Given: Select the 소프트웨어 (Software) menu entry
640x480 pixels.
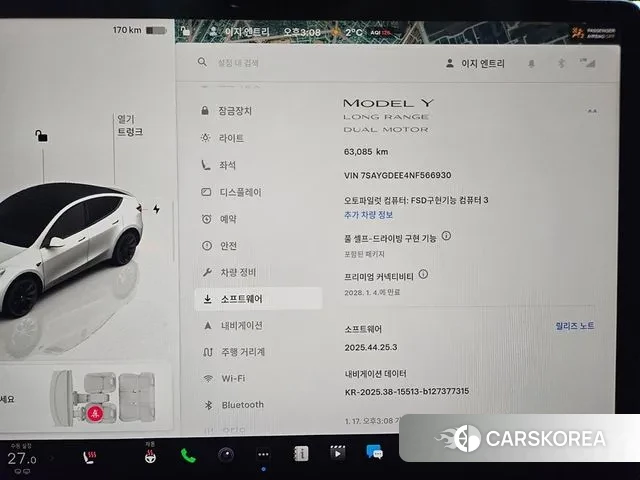Looking at the screenshot, I should click(258, 299).
